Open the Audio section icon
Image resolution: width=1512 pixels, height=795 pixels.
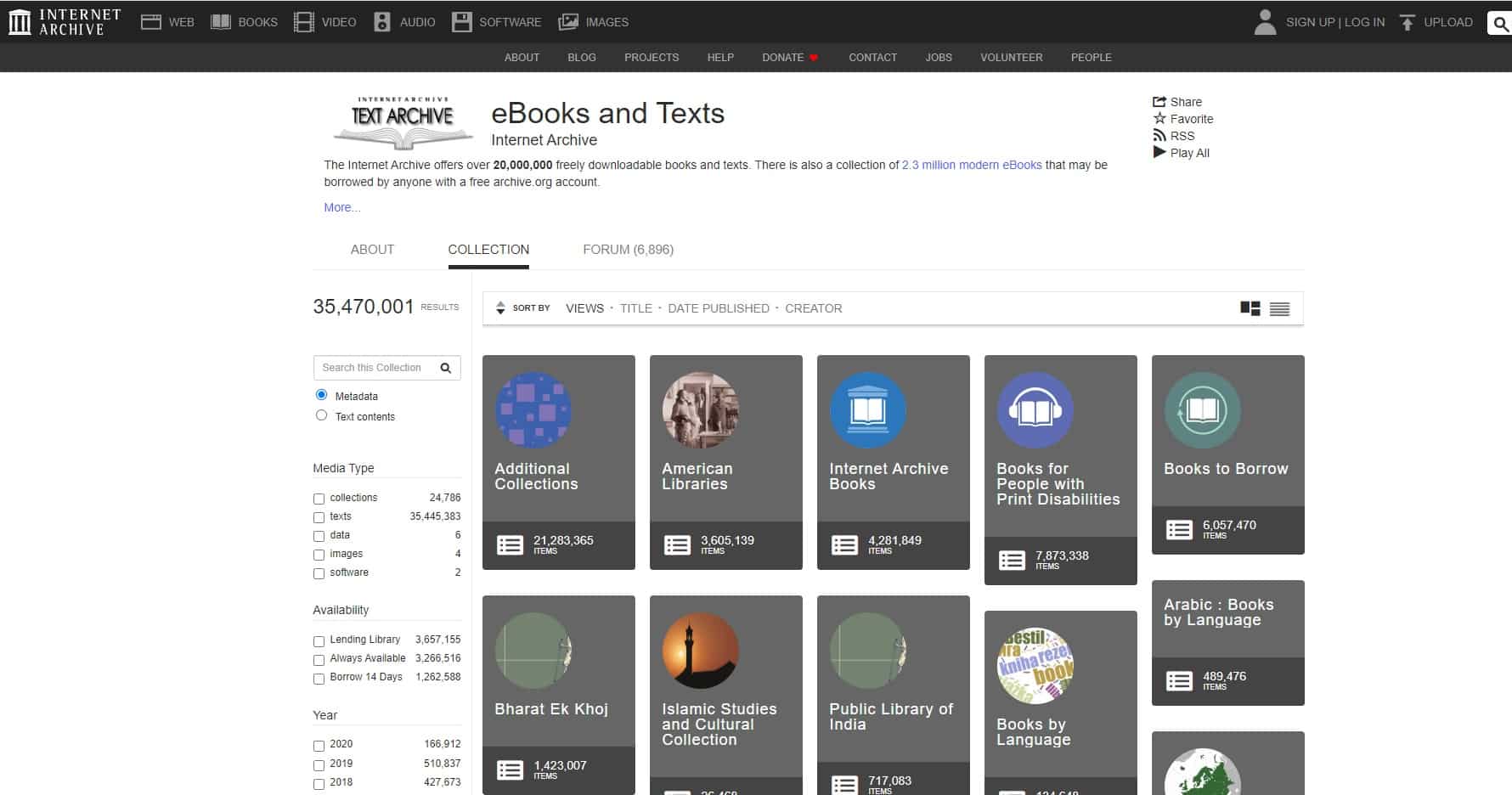[381, 20]
